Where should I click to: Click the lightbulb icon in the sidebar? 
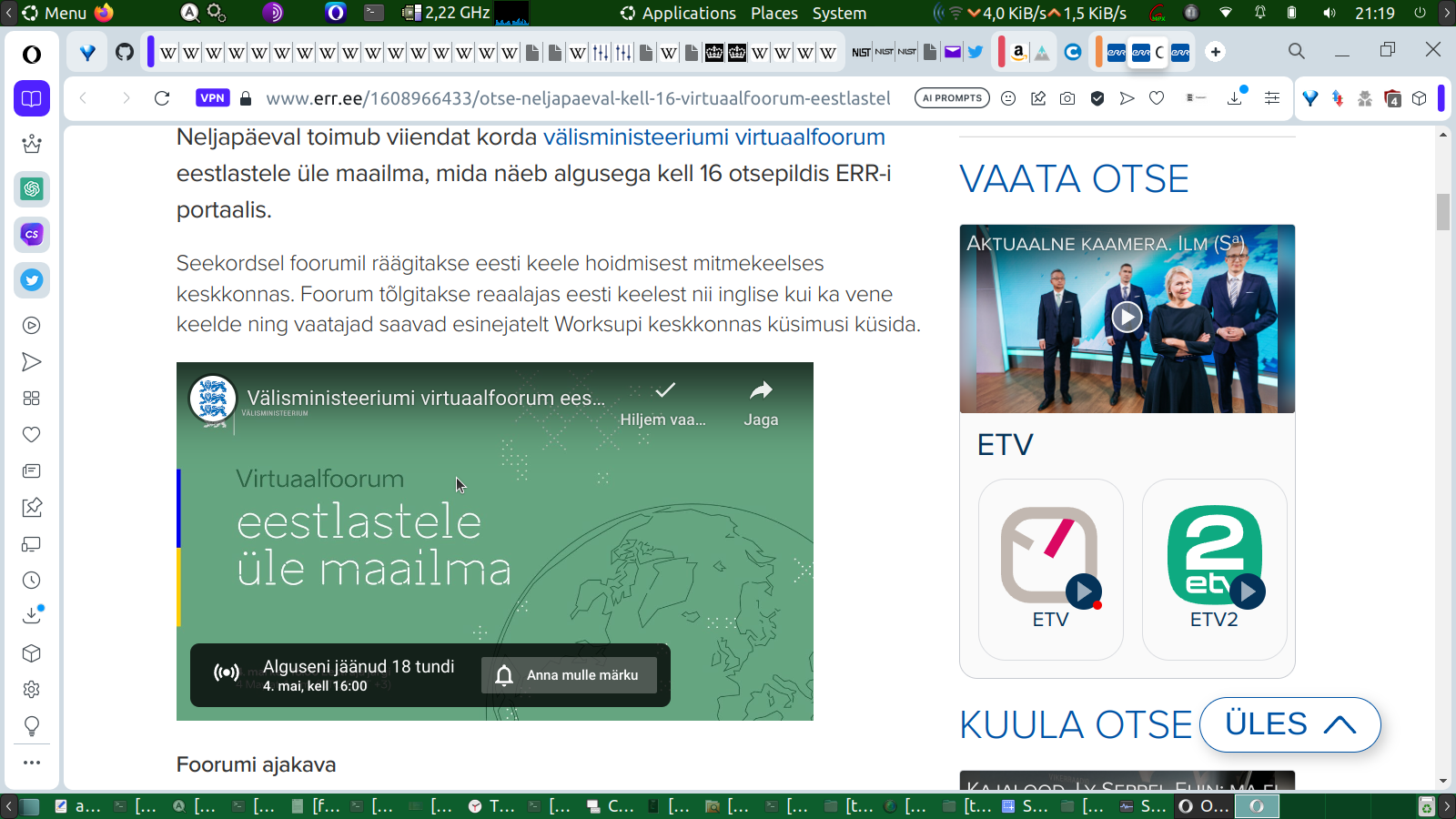[32, 726]
